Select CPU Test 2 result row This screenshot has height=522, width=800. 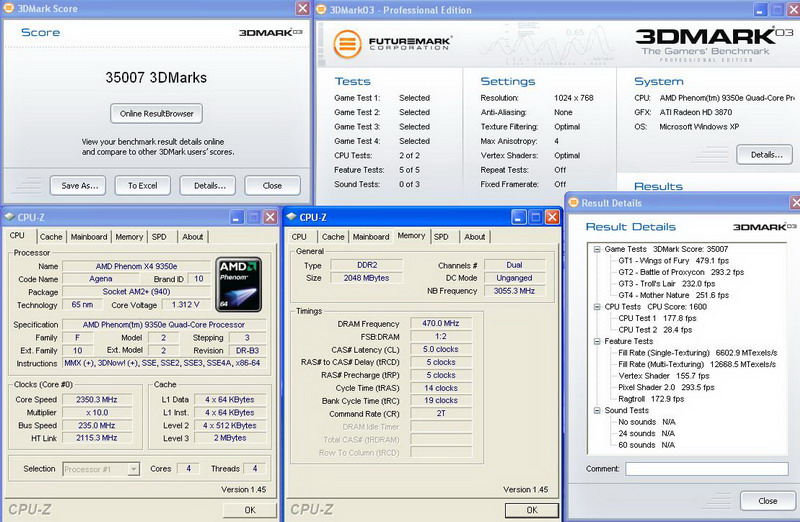(655, 330)
